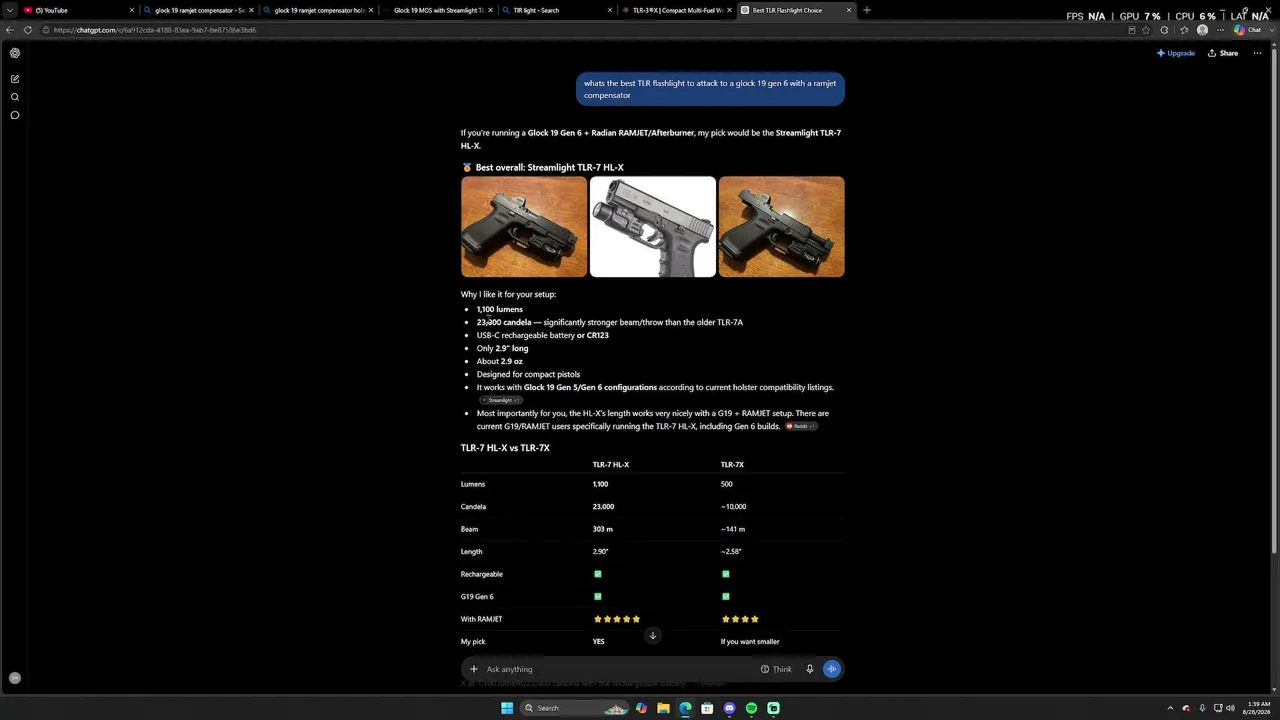Share this ChatGPT conversation
1280x720 pixels.
click(x=1223, y=53)
